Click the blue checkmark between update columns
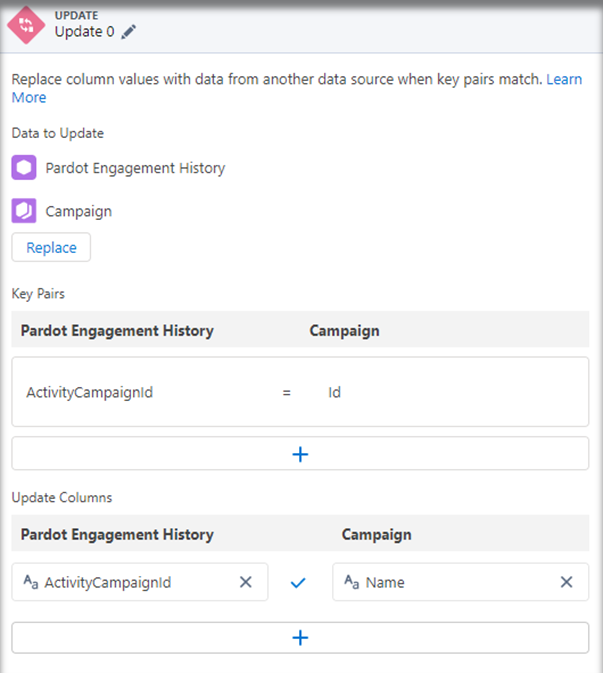 297,582
